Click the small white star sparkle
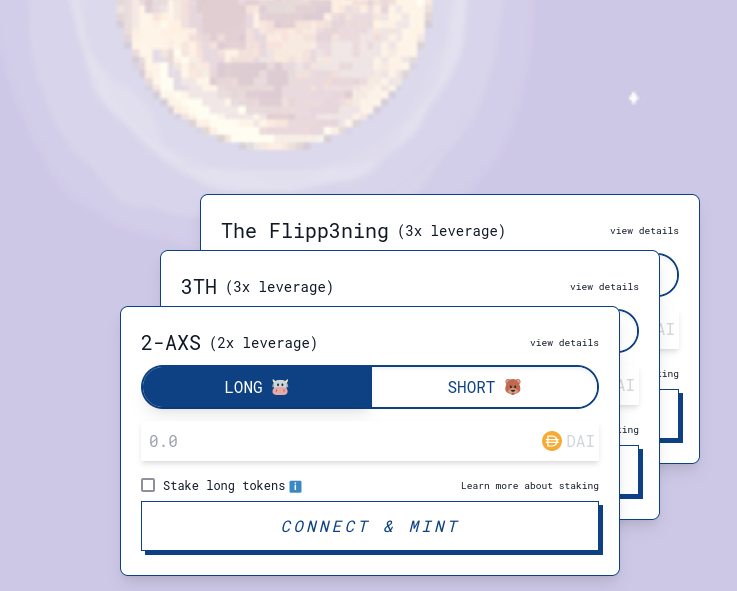This screenshot has width=737, height=591. tap(634, 98)
